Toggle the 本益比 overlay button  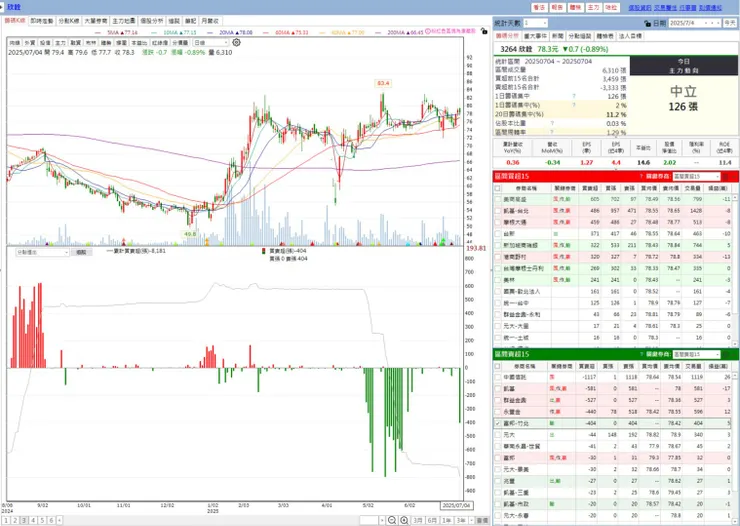(x=139, y=43)
